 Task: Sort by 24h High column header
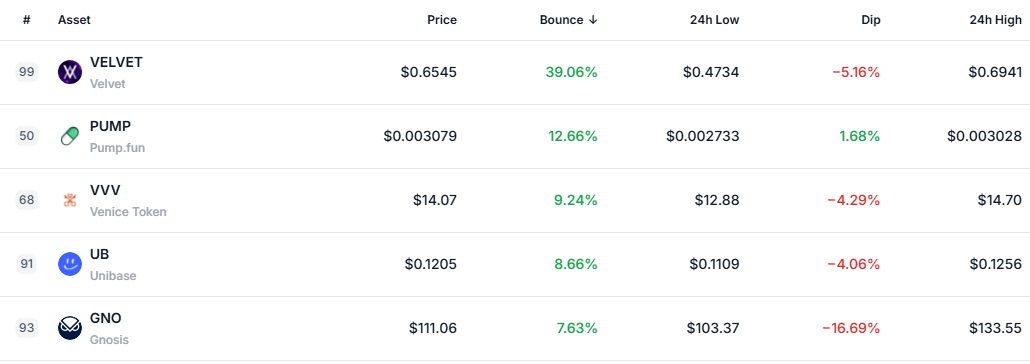[996, 20]
